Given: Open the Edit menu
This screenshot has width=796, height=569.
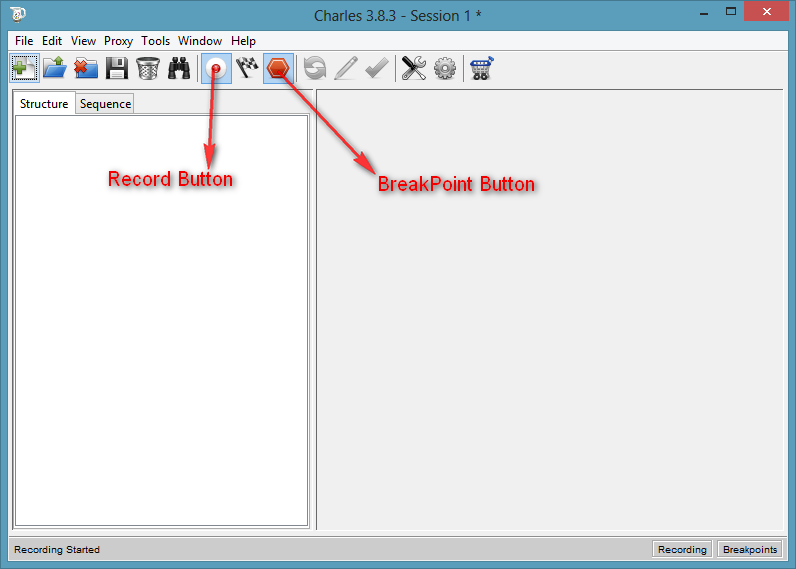Looking at the screenshot, I should click(x=52, y=41).
